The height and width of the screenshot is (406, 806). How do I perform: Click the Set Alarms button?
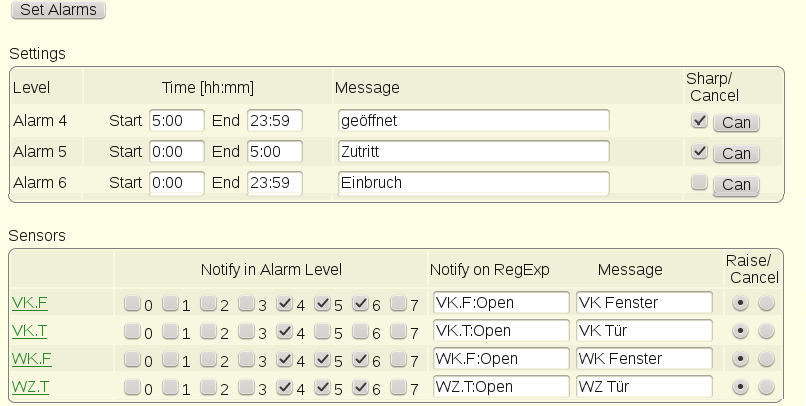coord(58,9)
